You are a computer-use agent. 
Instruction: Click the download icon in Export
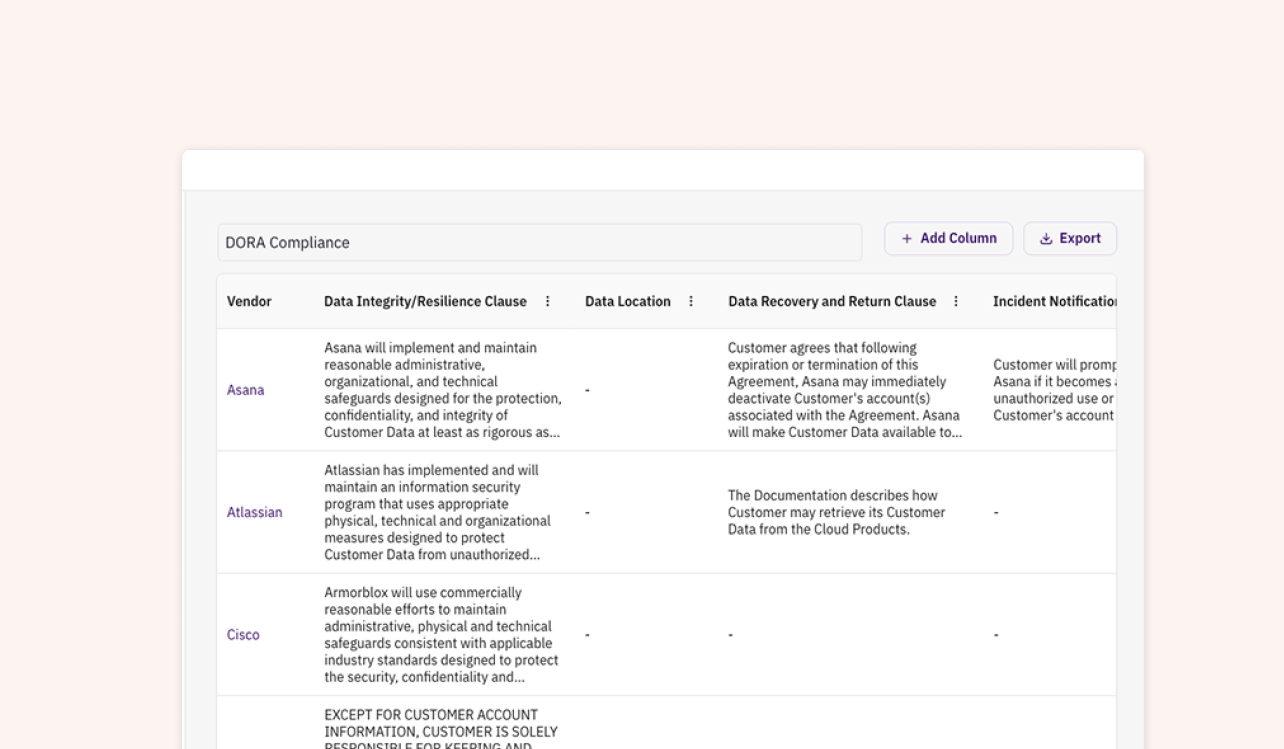(1046, 239)
